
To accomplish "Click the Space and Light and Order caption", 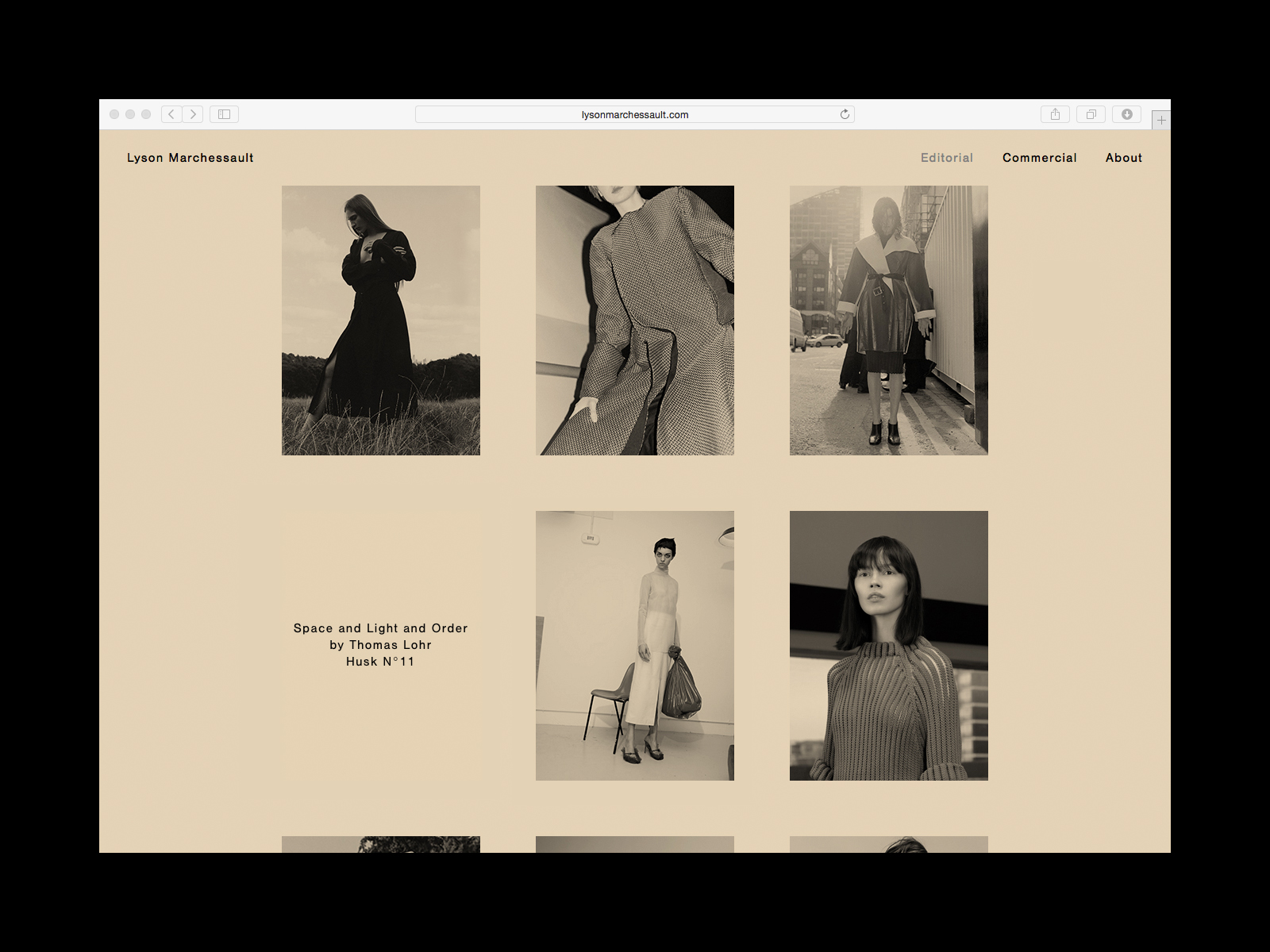I will tap(381, 645).
